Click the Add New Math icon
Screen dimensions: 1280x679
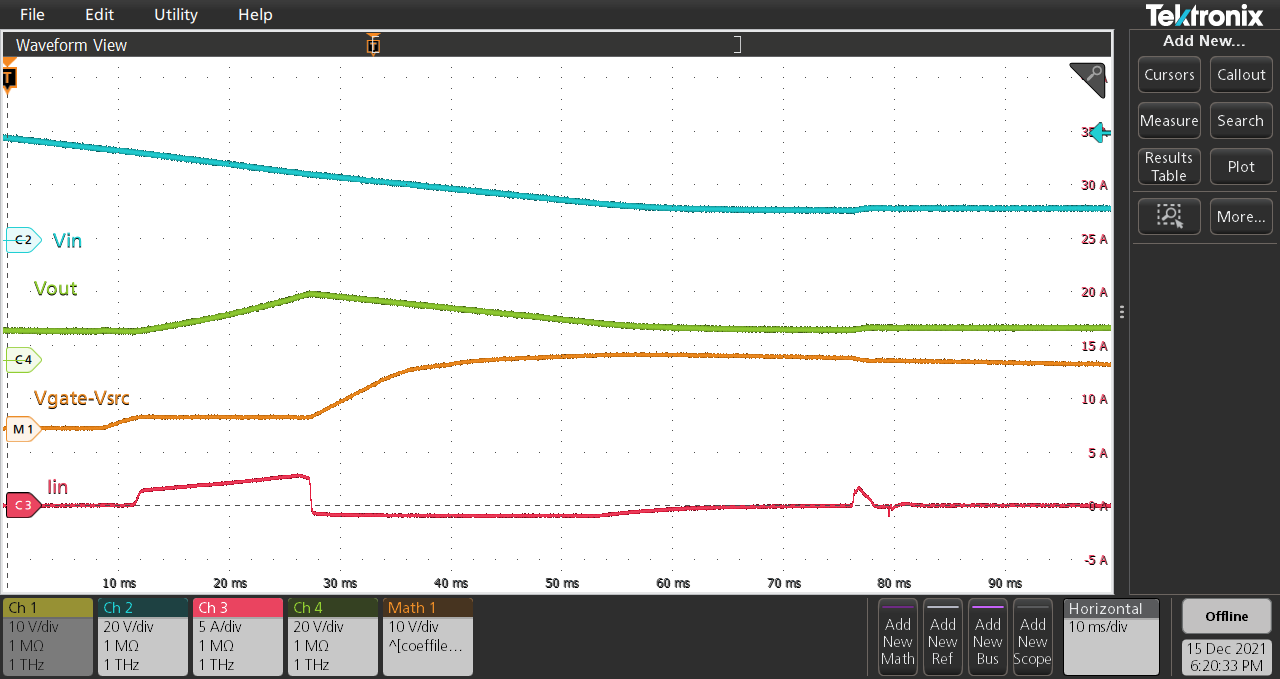[x=897, y=637]
